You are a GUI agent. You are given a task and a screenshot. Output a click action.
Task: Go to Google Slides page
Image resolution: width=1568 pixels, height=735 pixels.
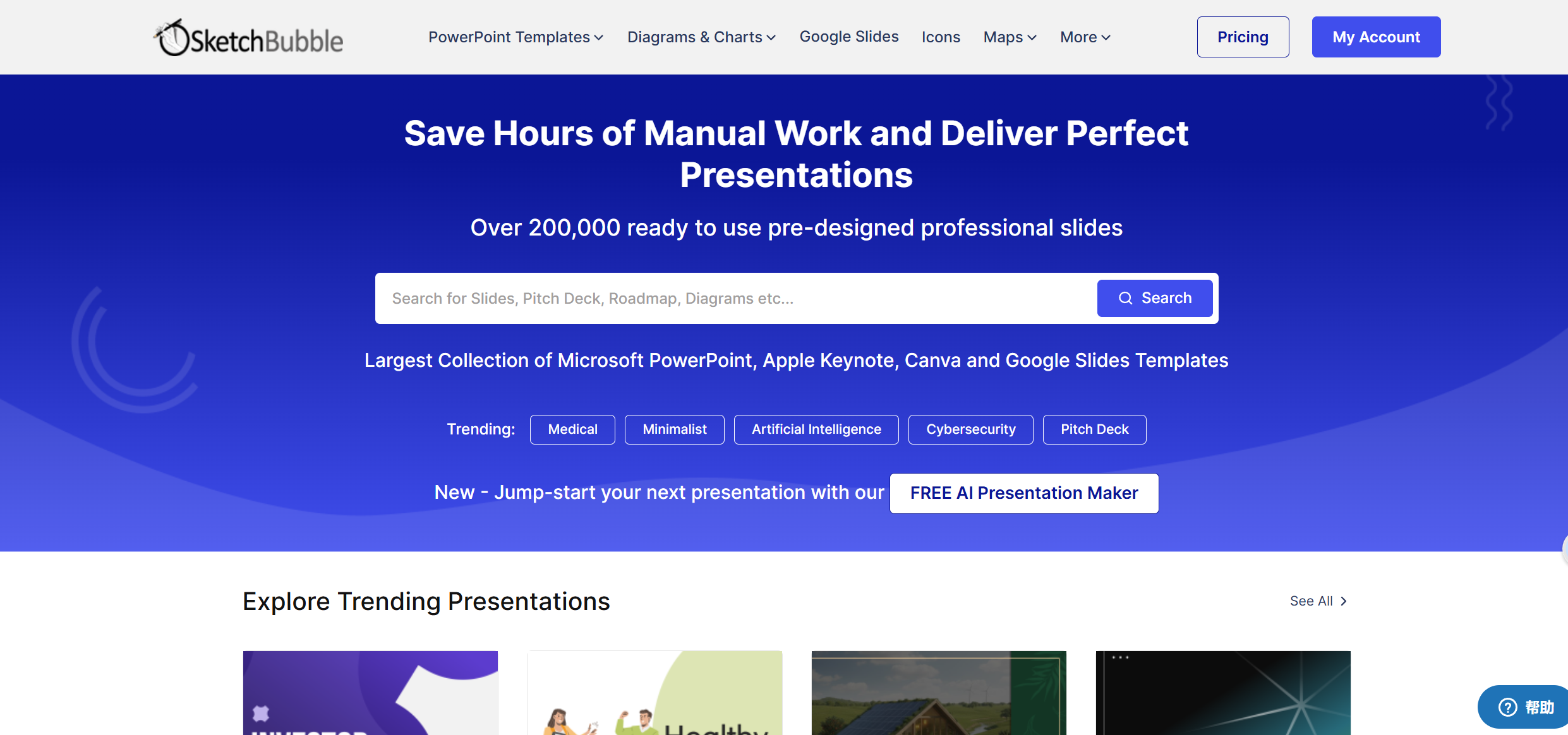[x=849, y=37]
